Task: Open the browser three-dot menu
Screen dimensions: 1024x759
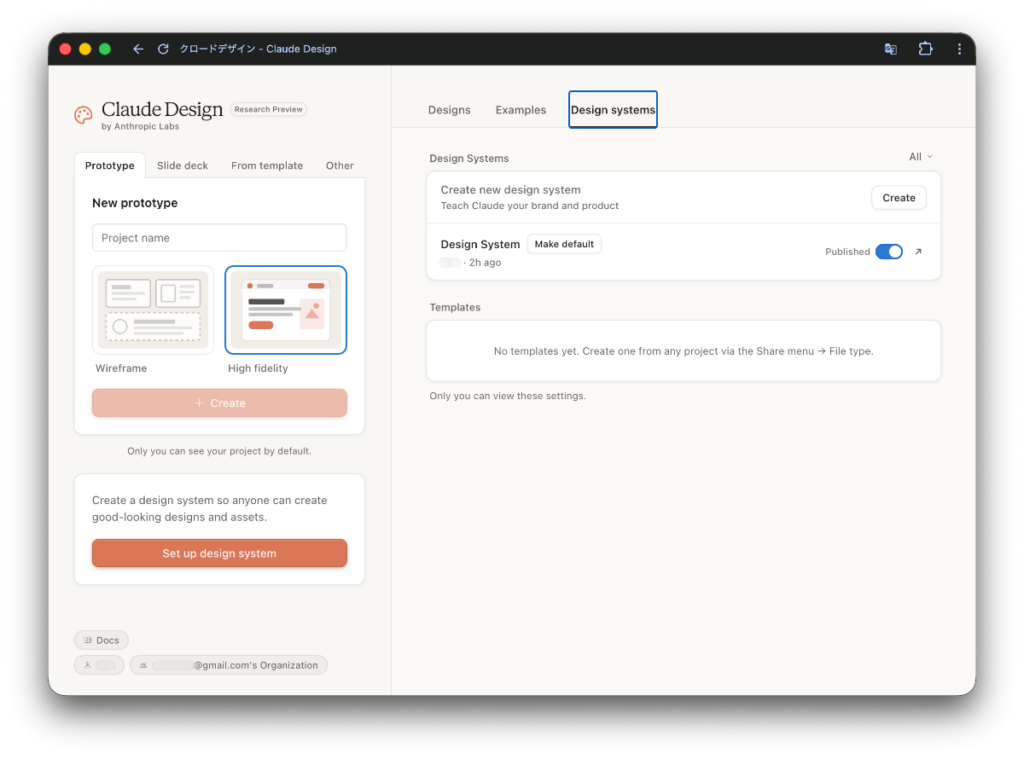Action: 959,49
